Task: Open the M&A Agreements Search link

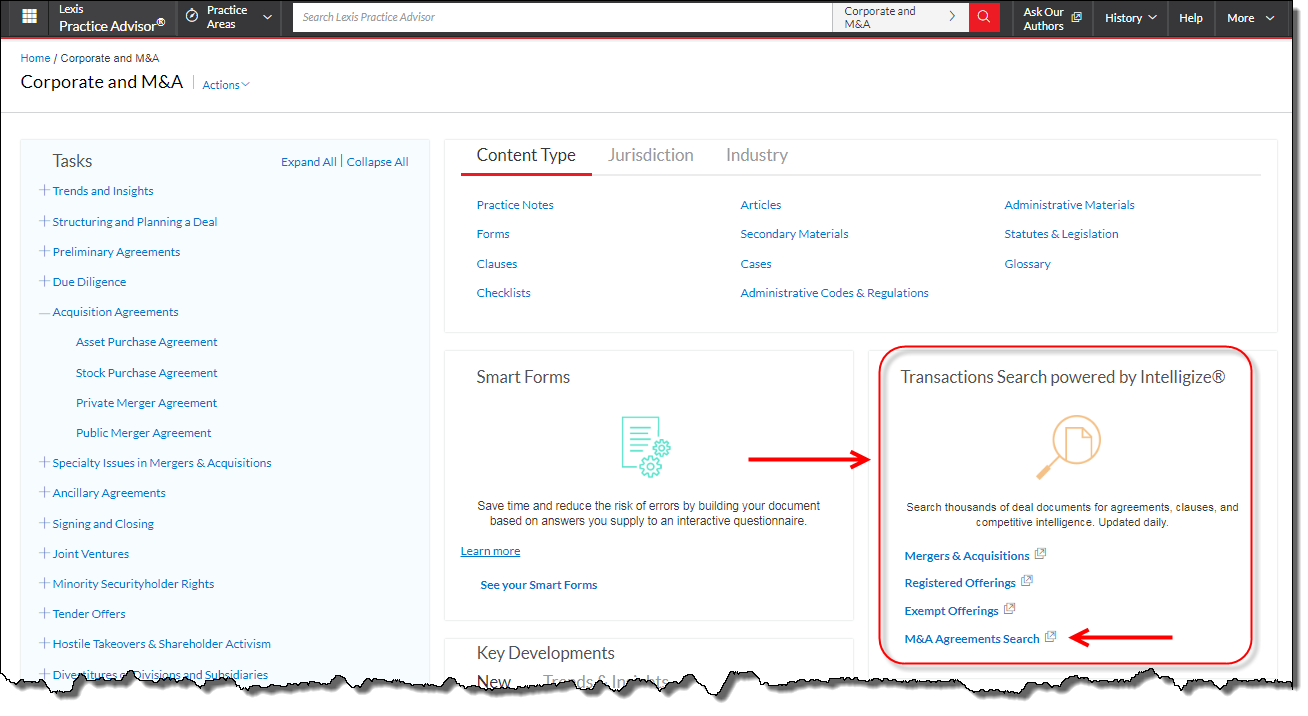Action: [972, 639]
